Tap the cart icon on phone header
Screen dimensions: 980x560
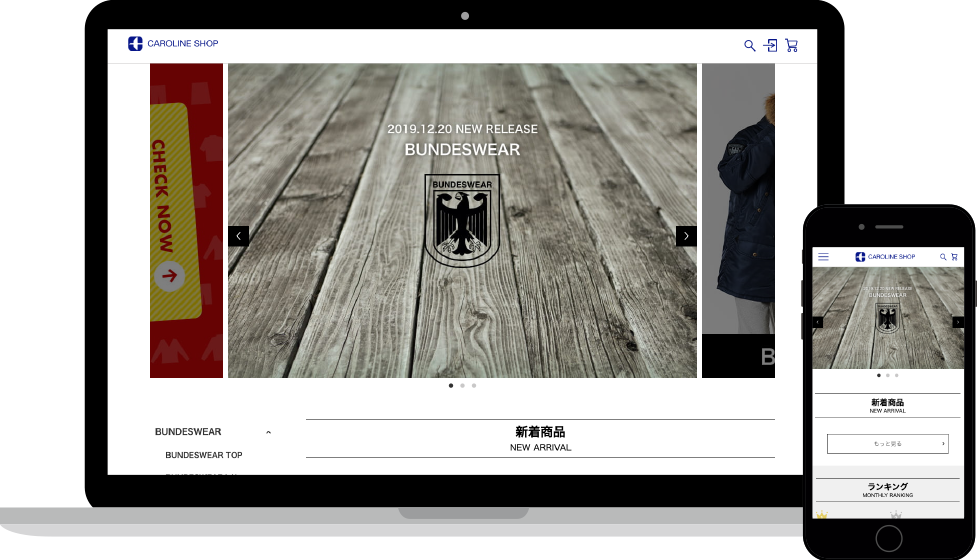click(954, 257)
